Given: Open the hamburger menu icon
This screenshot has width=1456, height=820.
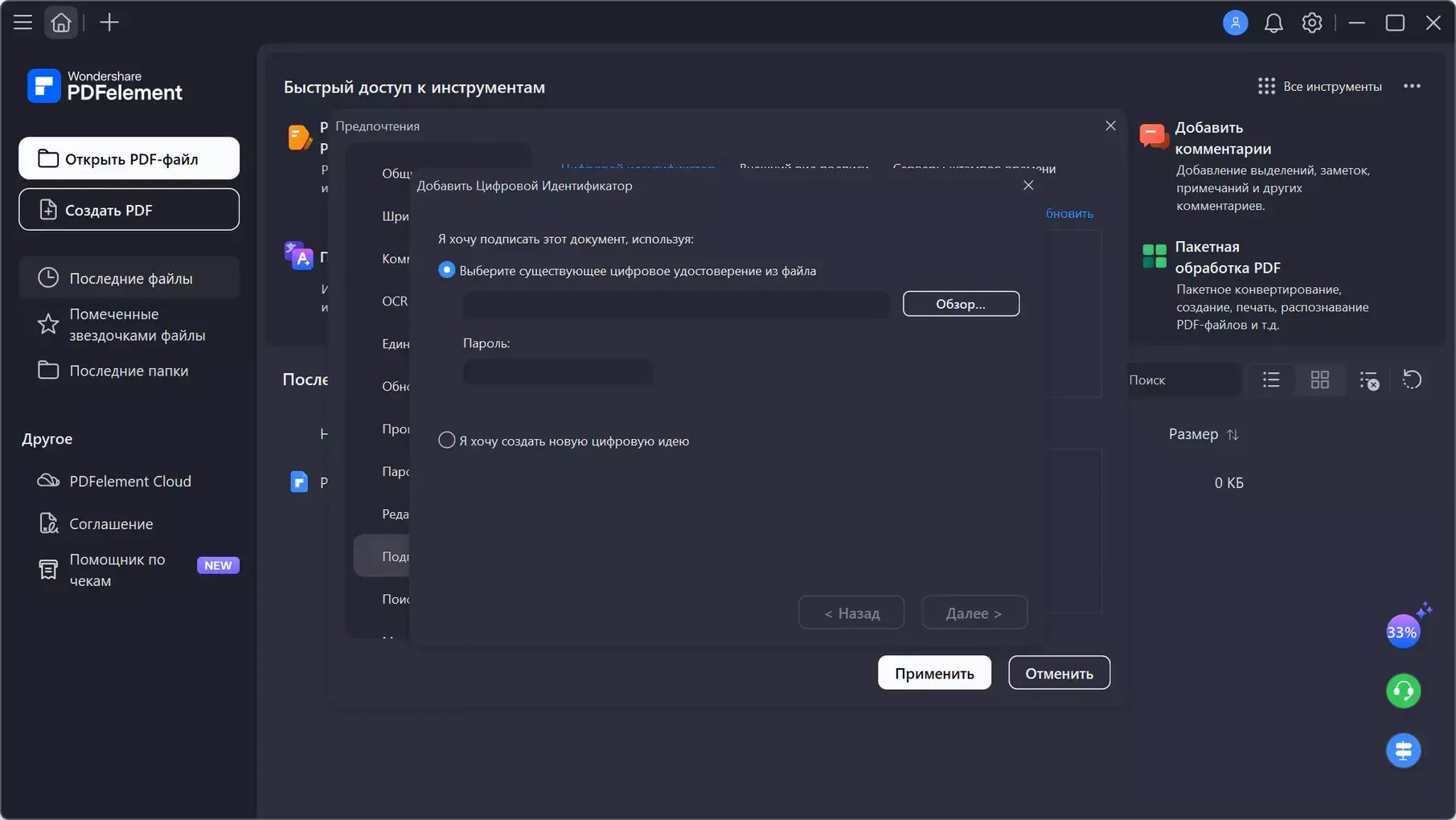Looking at the screenshot, I should [x=23, y=23].
